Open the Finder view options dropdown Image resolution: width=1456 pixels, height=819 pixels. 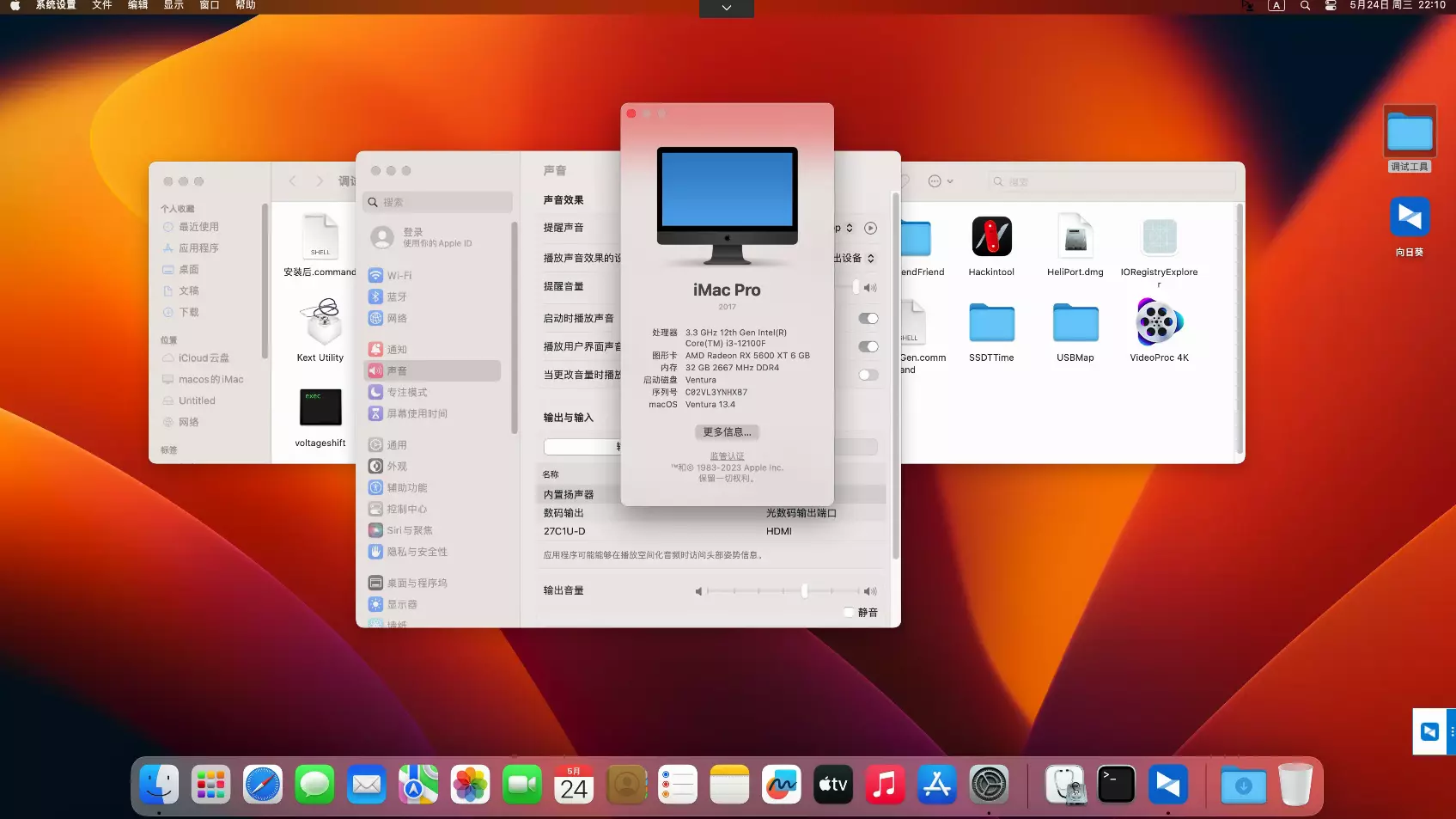click(934, 181)
